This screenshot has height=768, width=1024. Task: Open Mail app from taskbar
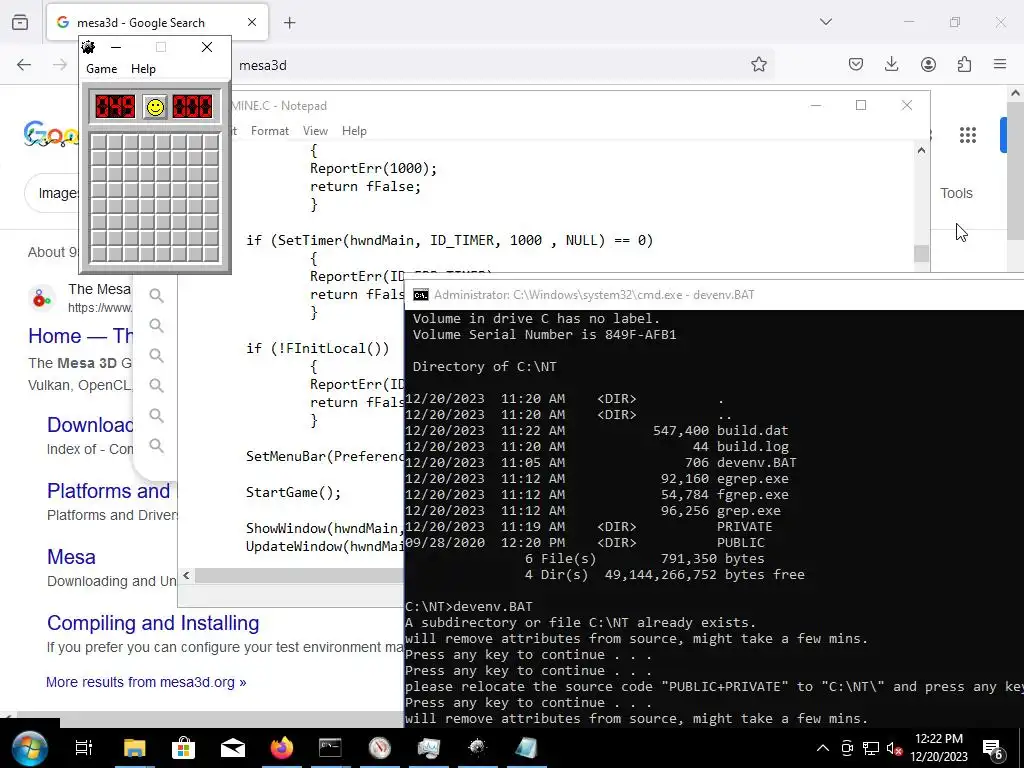tap(232, 748)
